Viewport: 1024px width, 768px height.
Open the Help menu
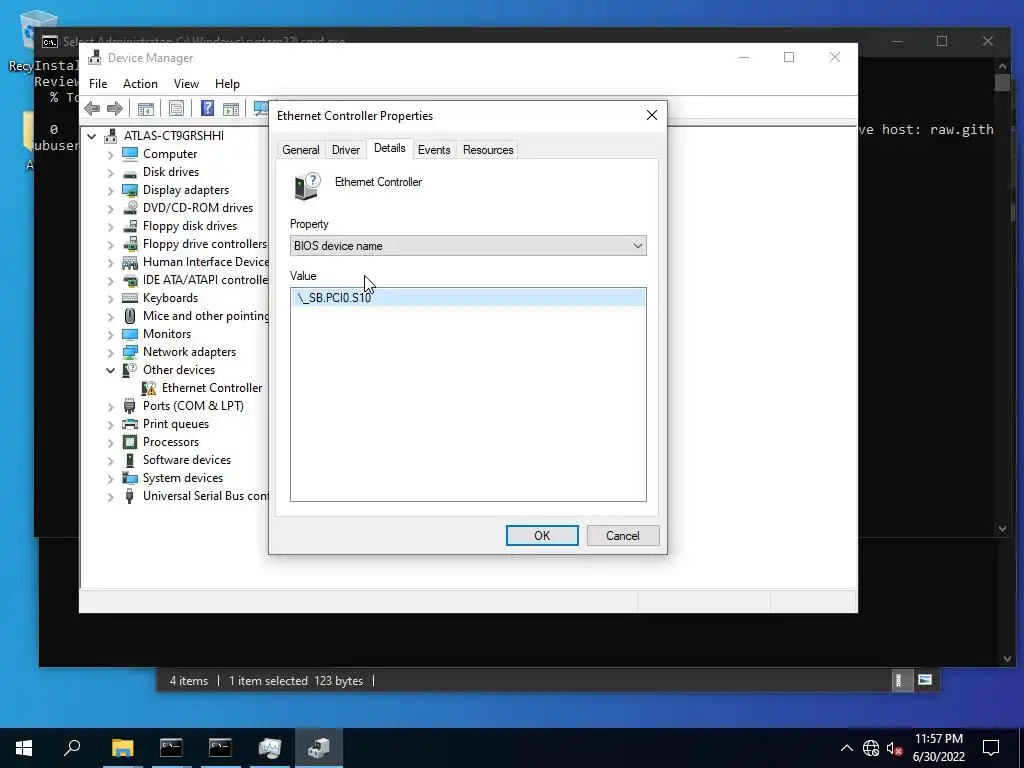[227, 84]
